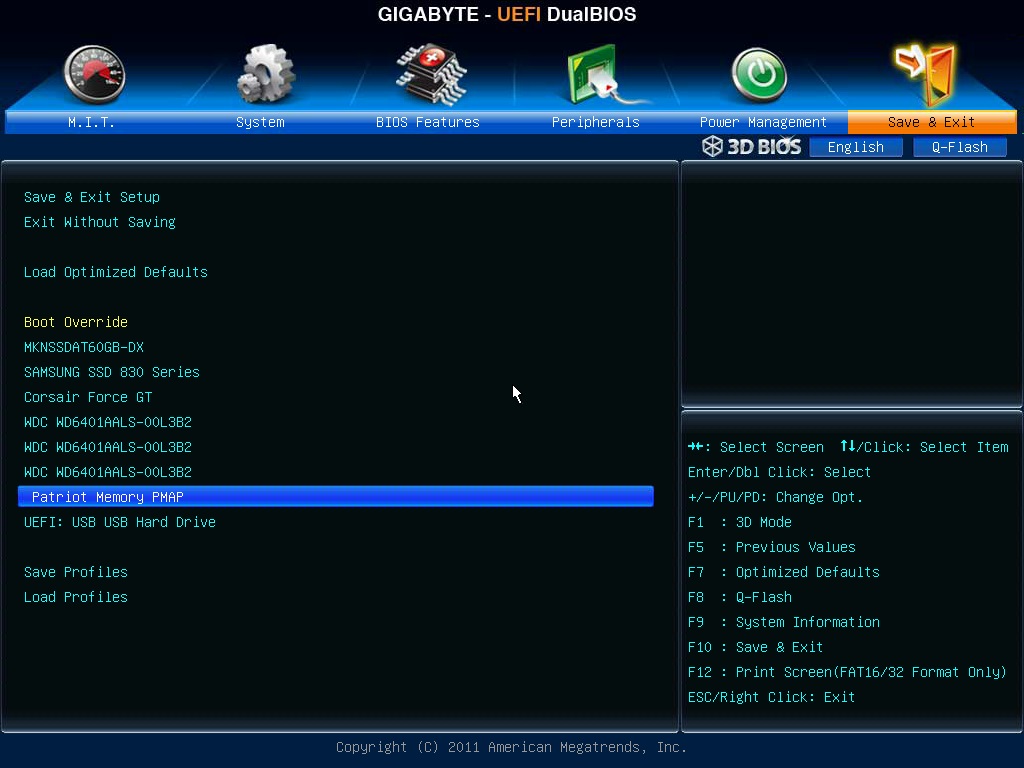Click the +/-/PU/PD: Change Opt. line

tap(775, 497)
